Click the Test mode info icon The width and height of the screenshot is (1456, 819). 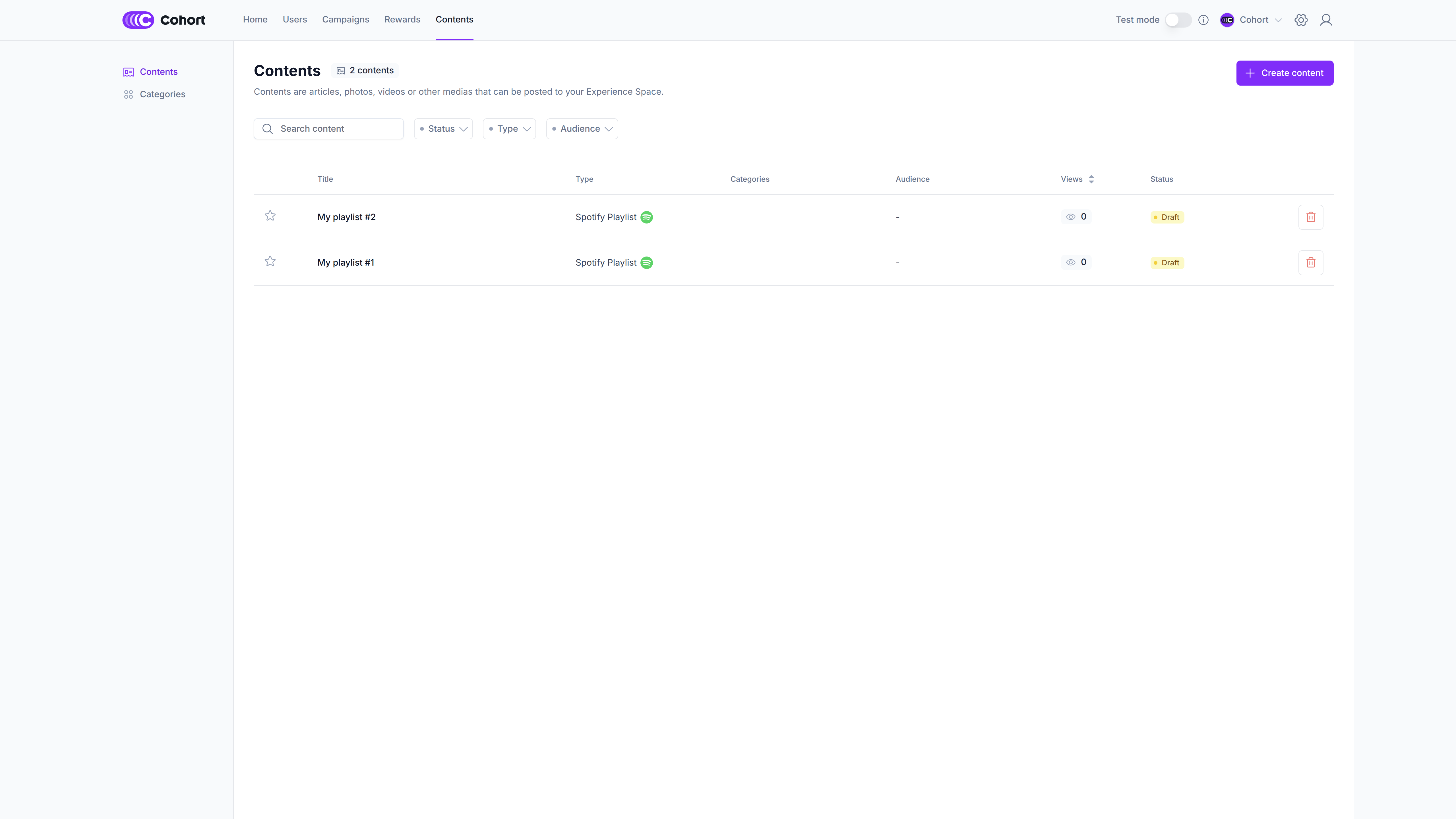[x=1203, y=20]
